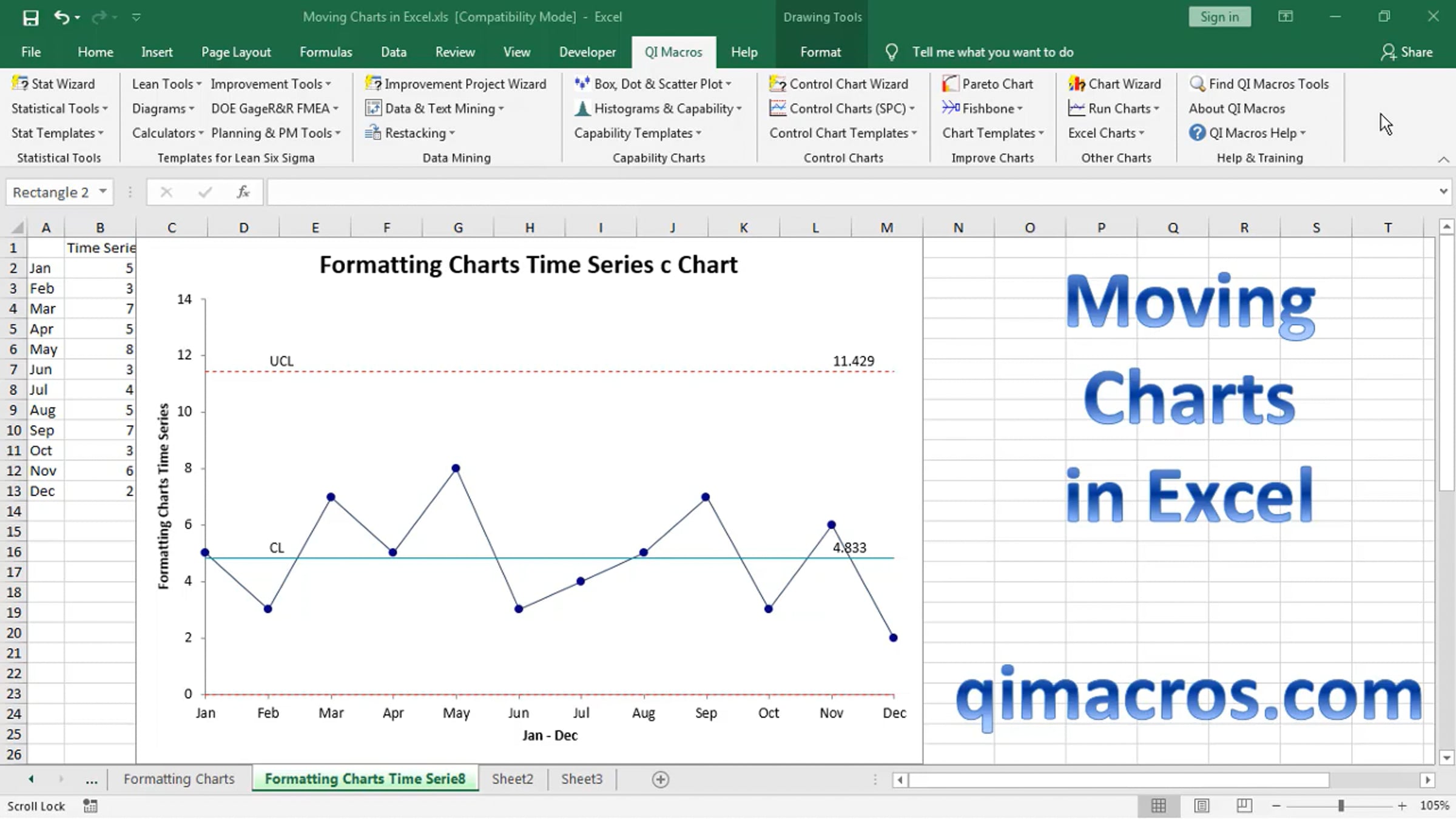
Task: Click Find QI Macros Tools magnifier
Action: (x=1197, y=84)
